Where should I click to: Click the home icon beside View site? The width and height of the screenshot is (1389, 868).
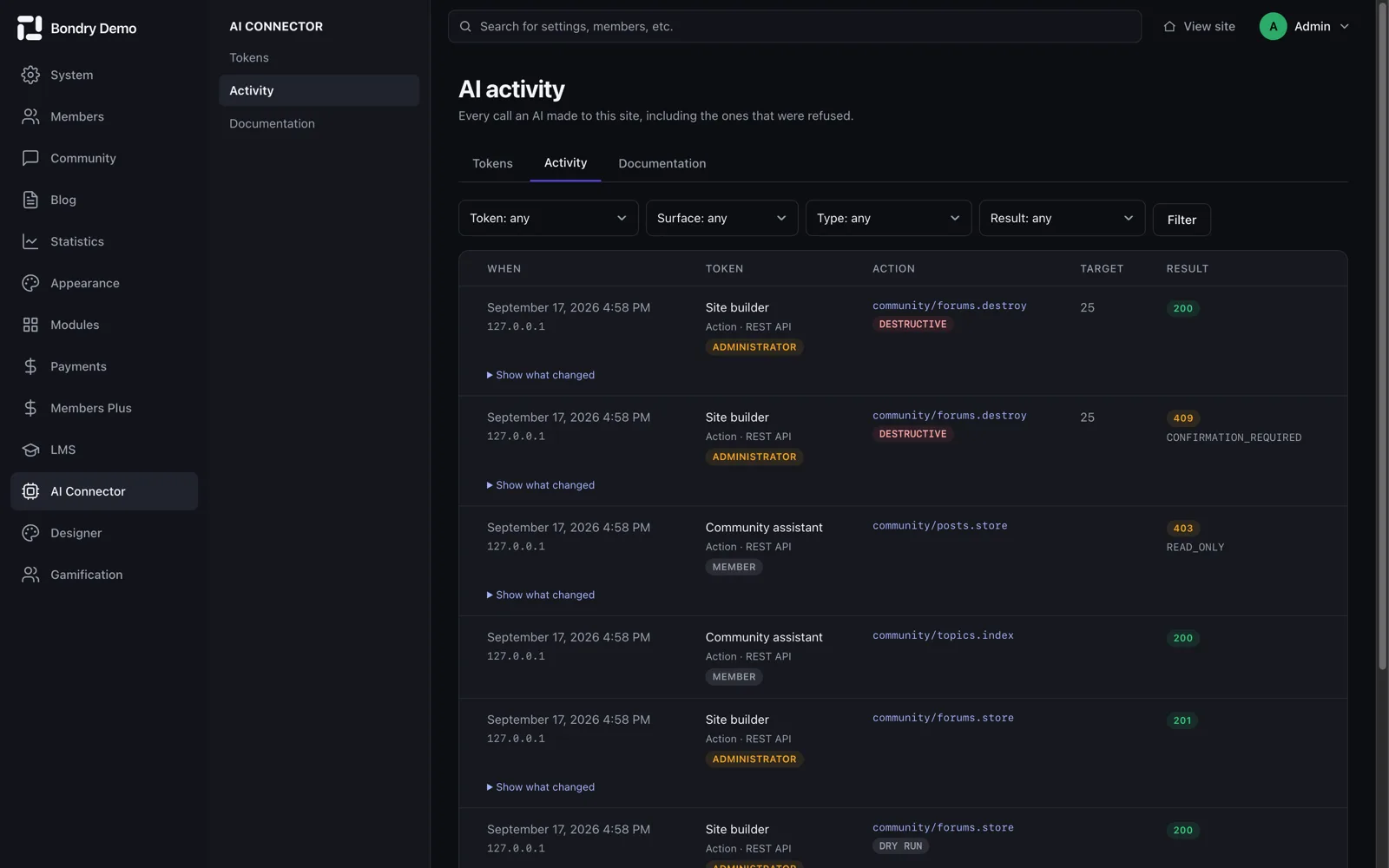(x=1169, y=26)
